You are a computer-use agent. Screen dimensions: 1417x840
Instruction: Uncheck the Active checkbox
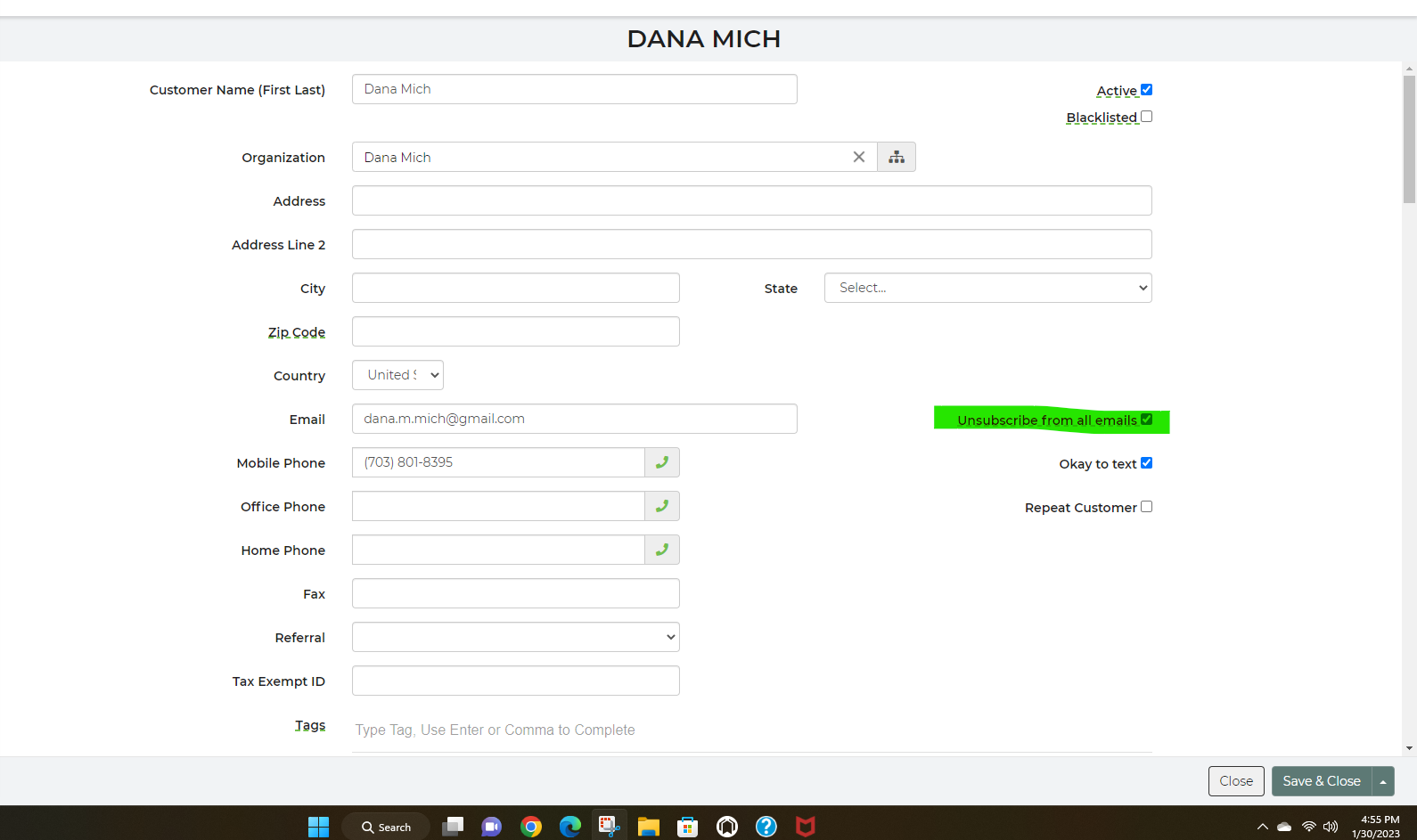[x=1146, y=90]
